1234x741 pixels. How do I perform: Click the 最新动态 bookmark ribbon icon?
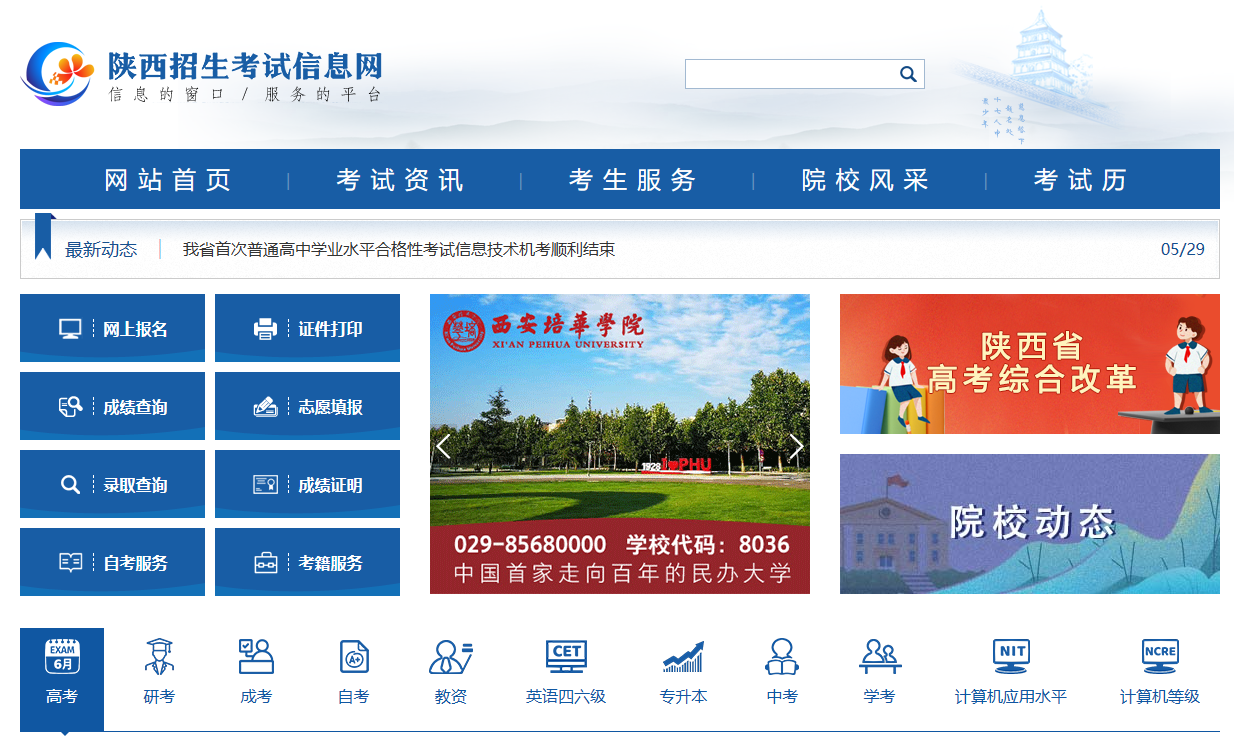click(43, 237)
